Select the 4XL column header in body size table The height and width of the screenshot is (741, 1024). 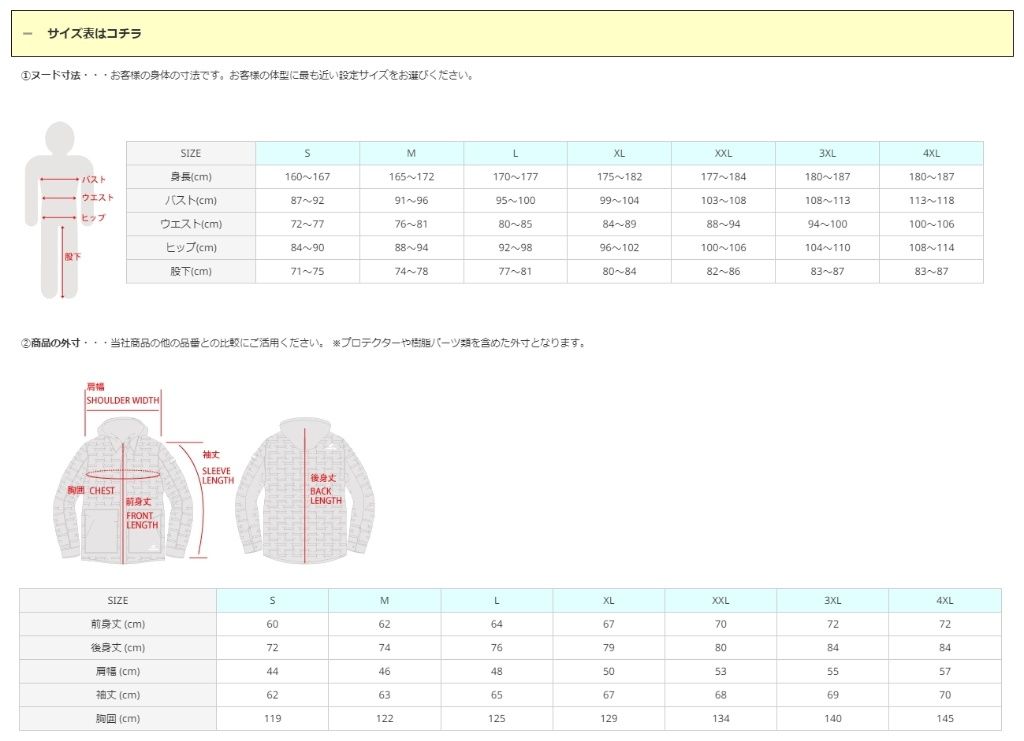[x=931, y=153]
